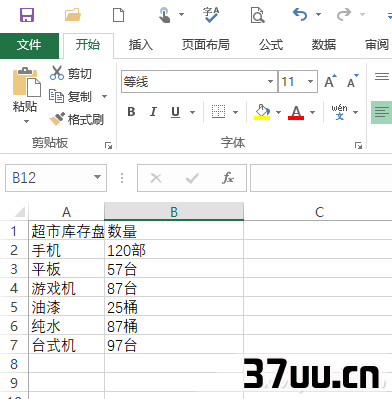392x399 pixels.
Task: Apply the yellow fill color bucket
Action: pyautogui.click(x=262, y=112)
